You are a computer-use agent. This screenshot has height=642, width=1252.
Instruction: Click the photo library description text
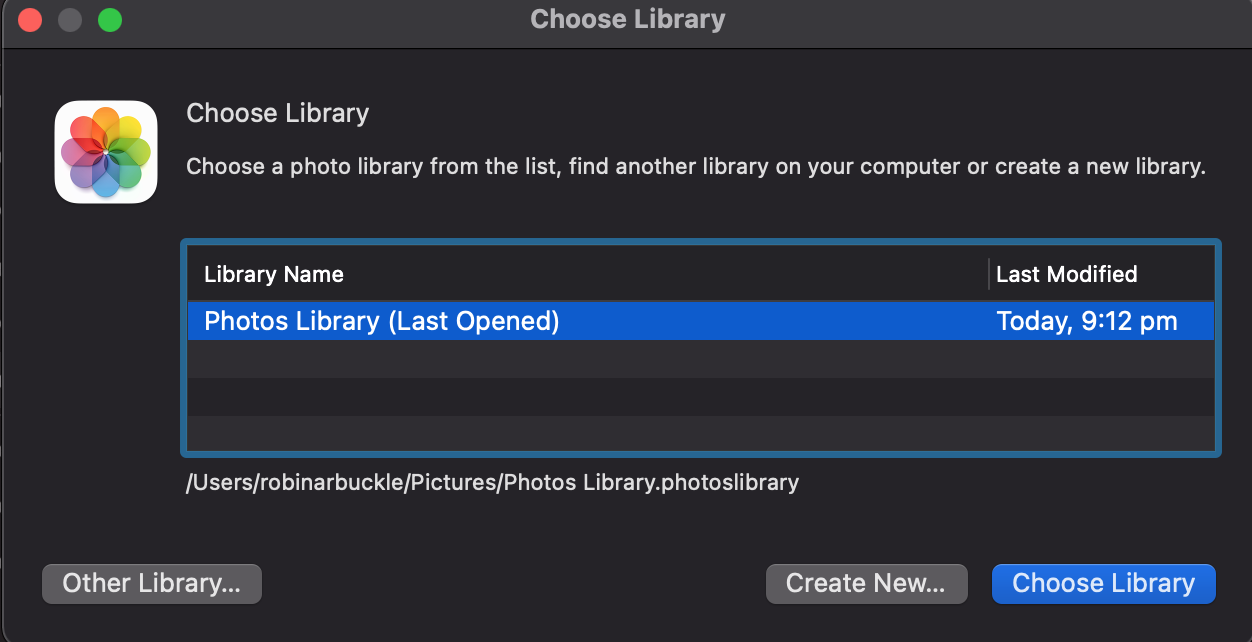coord(696,166)
